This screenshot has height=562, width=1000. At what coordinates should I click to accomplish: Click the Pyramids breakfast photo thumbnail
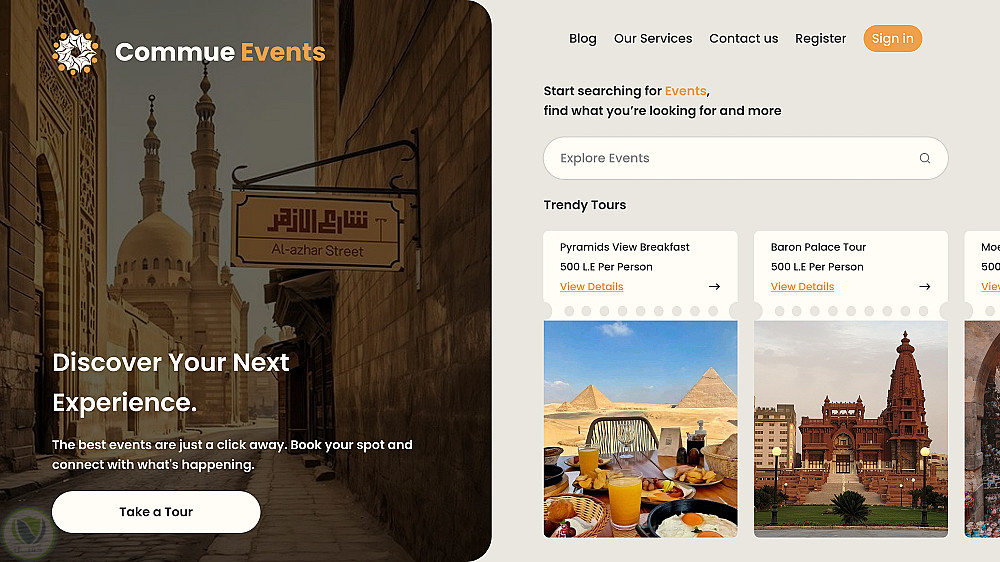coord(640,428)
